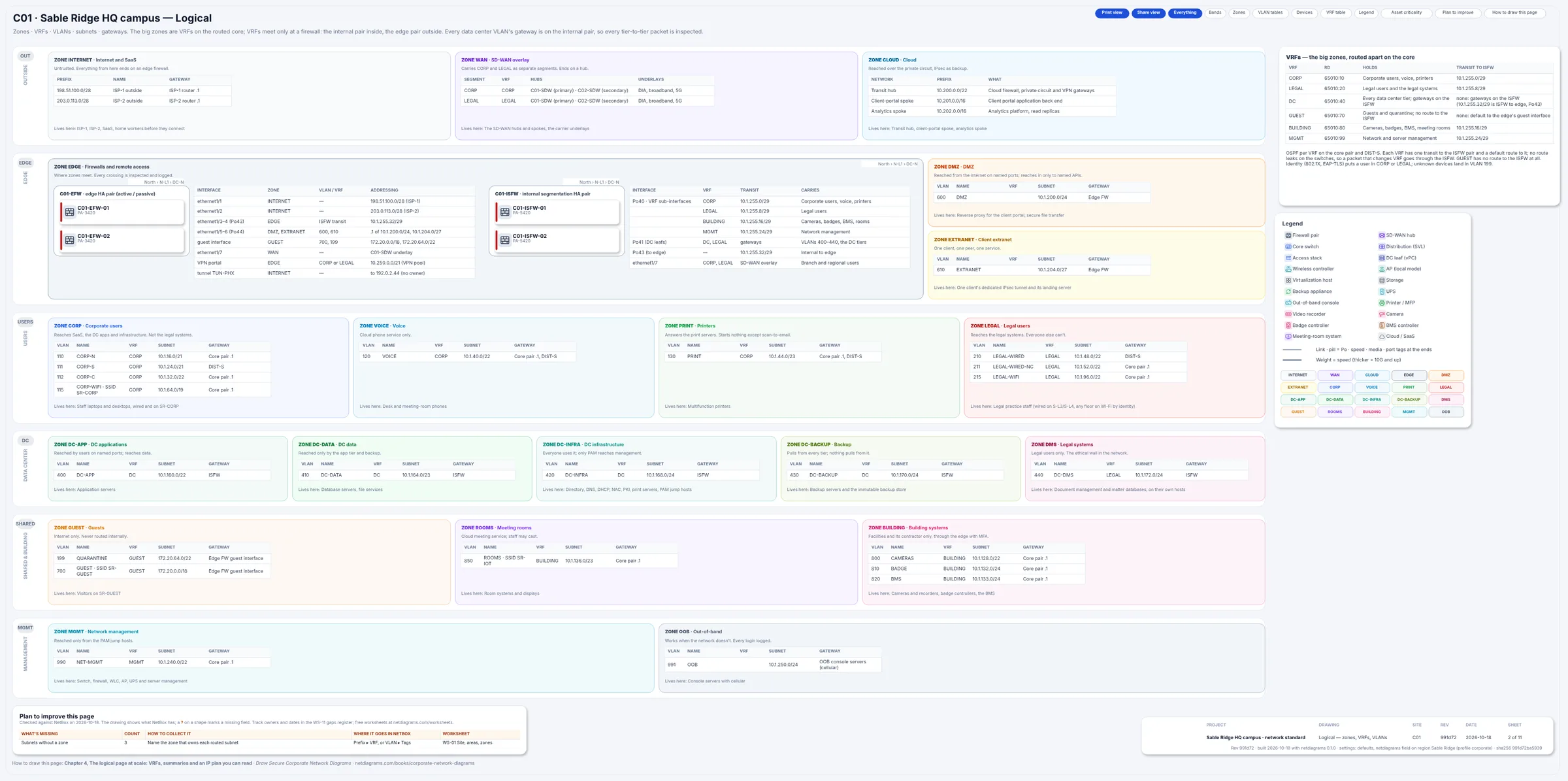
Task: Click the UPS legend icon
Action: [x=1382, y=291]
